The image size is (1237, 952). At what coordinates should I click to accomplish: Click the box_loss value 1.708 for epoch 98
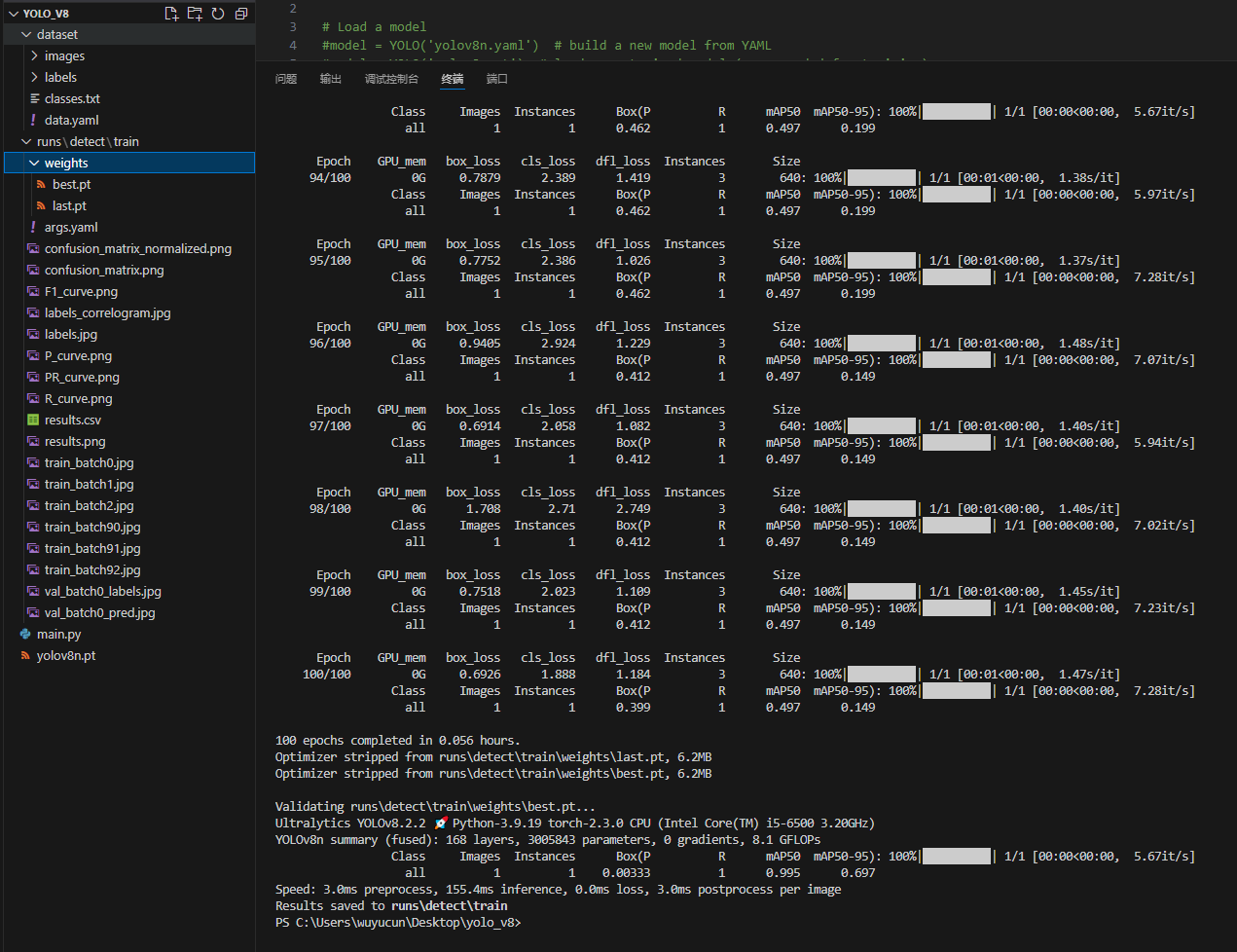(x=483, y=508)
